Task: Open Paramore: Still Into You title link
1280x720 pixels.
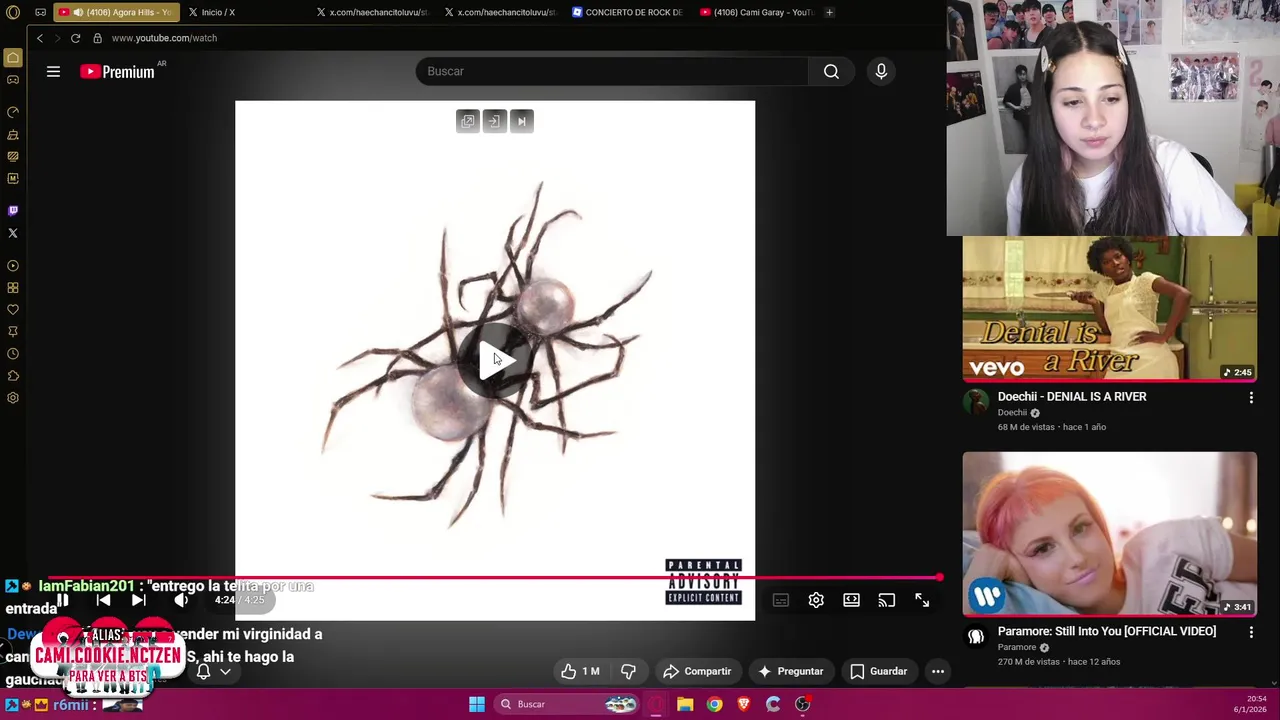Action: coord(1107,631)
